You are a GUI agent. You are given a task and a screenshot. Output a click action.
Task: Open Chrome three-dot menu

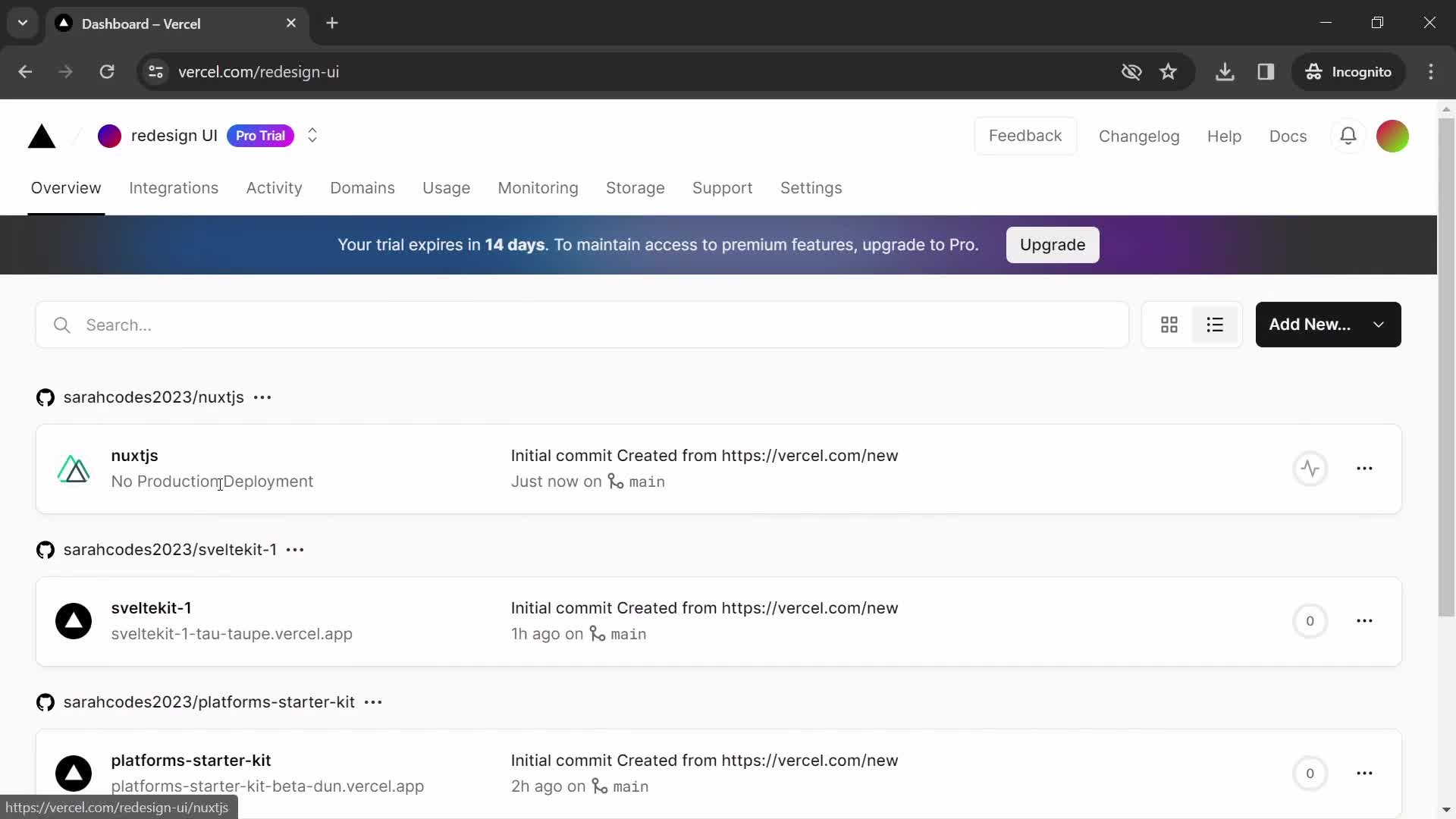tap(1431, 72)
